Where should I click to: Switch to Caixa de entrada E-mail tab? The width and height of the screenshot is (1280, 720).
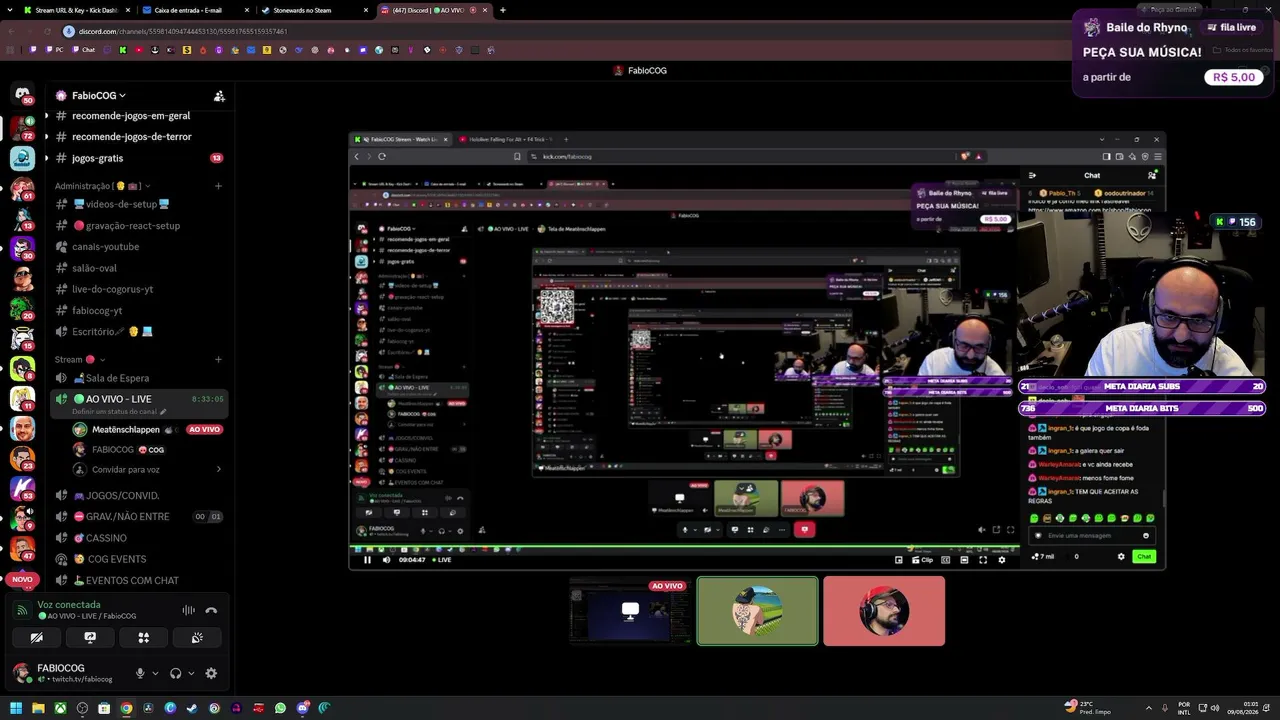point(194,10)
